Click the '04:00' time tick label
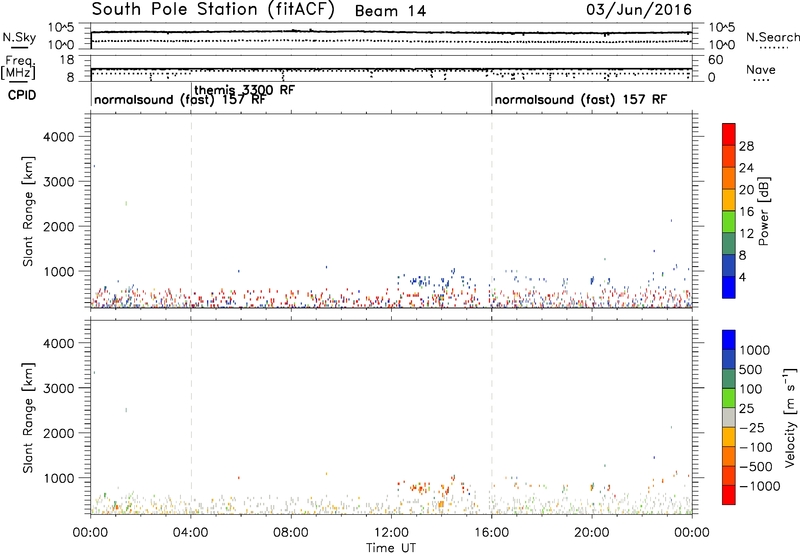This screenshot has width=800, height=554. click(x=191, y=533)
